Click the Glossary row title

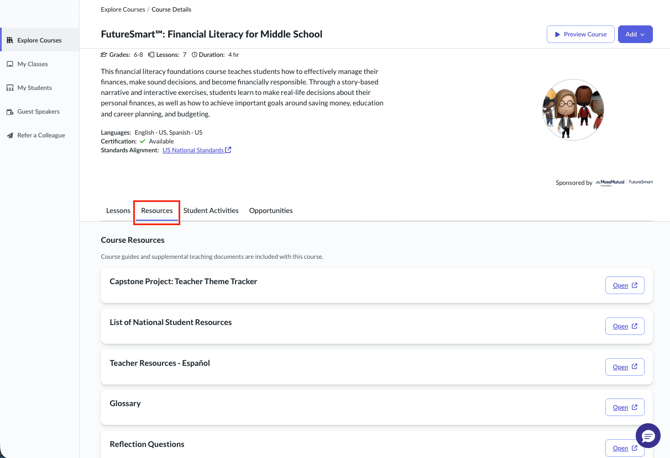(x=125, y=403)
